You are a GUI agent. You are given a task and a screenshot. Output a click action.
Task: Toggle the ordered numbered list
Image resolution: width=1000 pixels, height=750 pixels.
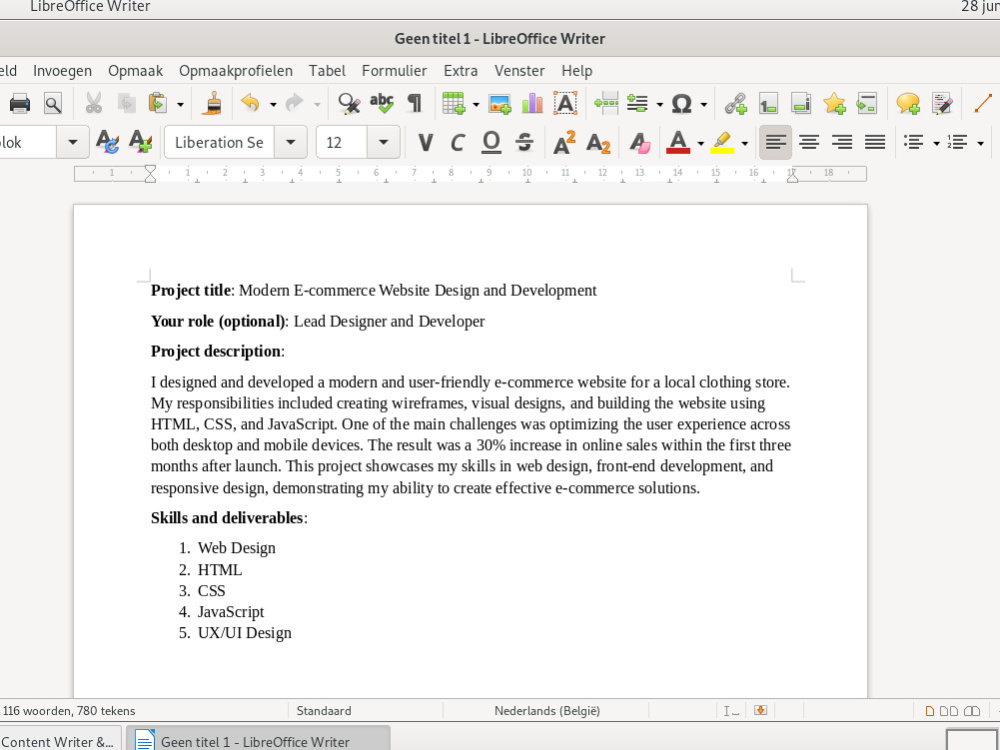tap(958, 142)
